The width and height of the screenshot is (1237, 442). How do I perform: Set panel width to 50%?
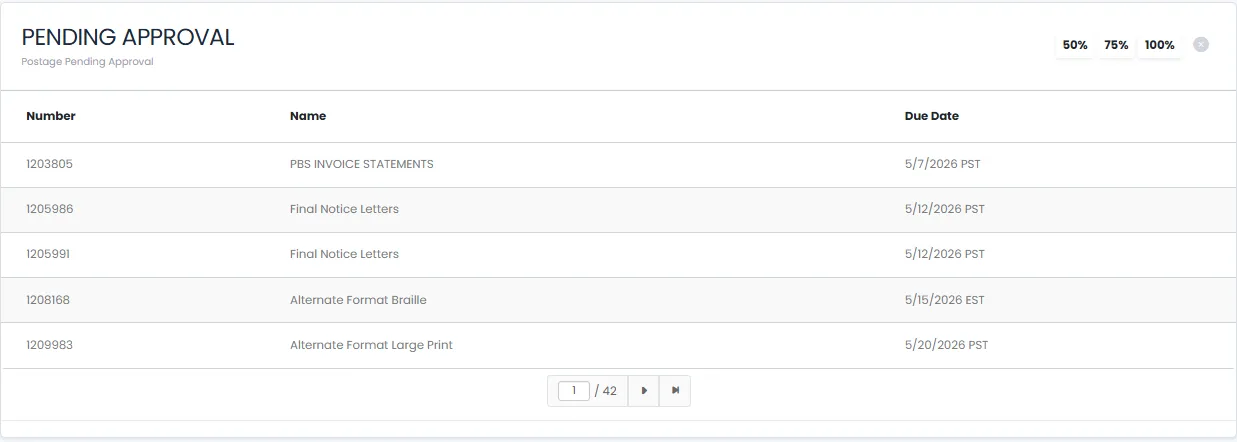(1075, 45)
